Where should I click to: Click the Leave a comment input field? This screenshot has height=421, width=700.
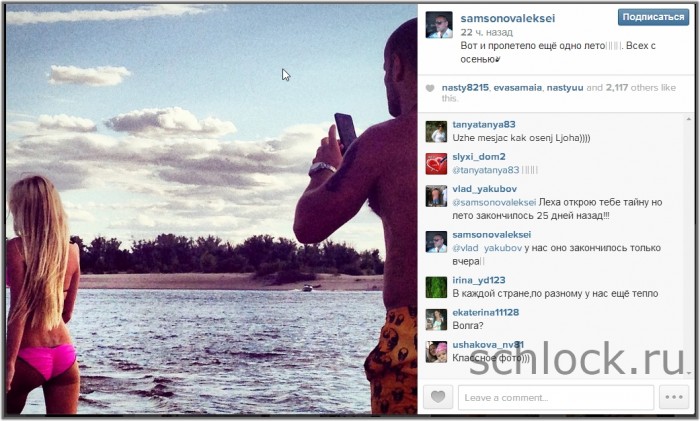click(x=556, y=397)
